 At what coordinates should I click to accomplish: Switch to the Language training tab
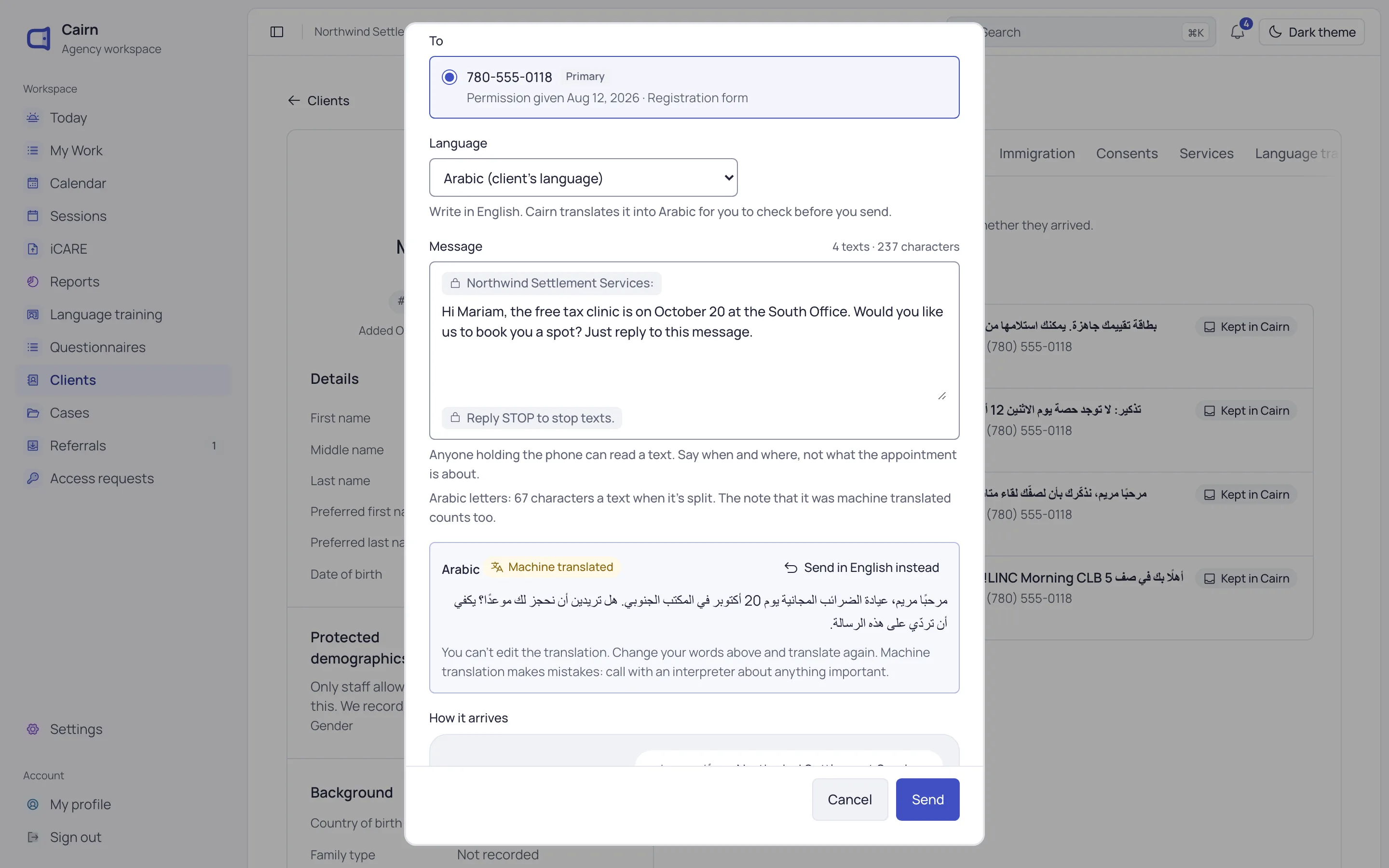pyautogui.click(x=1296, y=153)
